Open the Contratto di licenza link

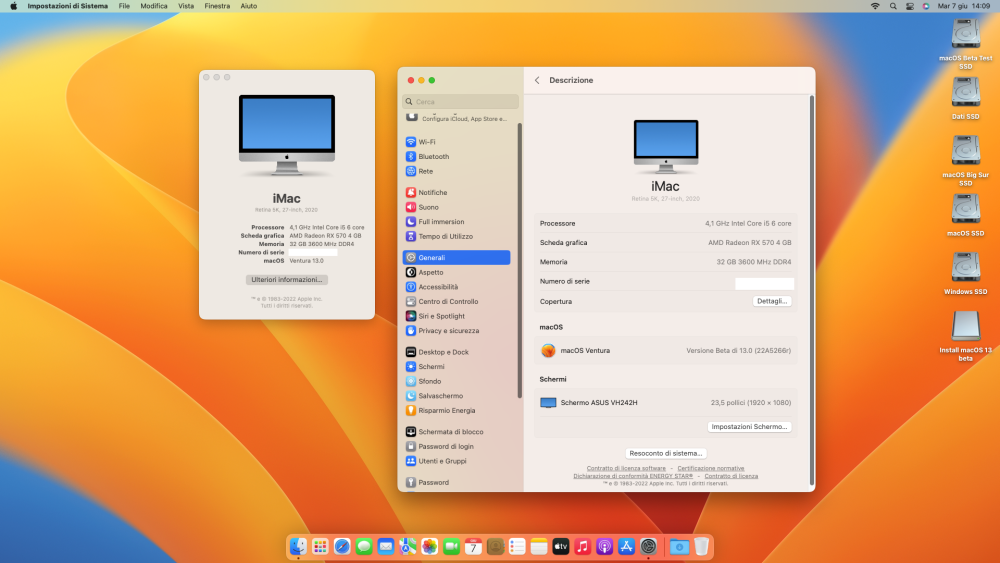point(731,476)
